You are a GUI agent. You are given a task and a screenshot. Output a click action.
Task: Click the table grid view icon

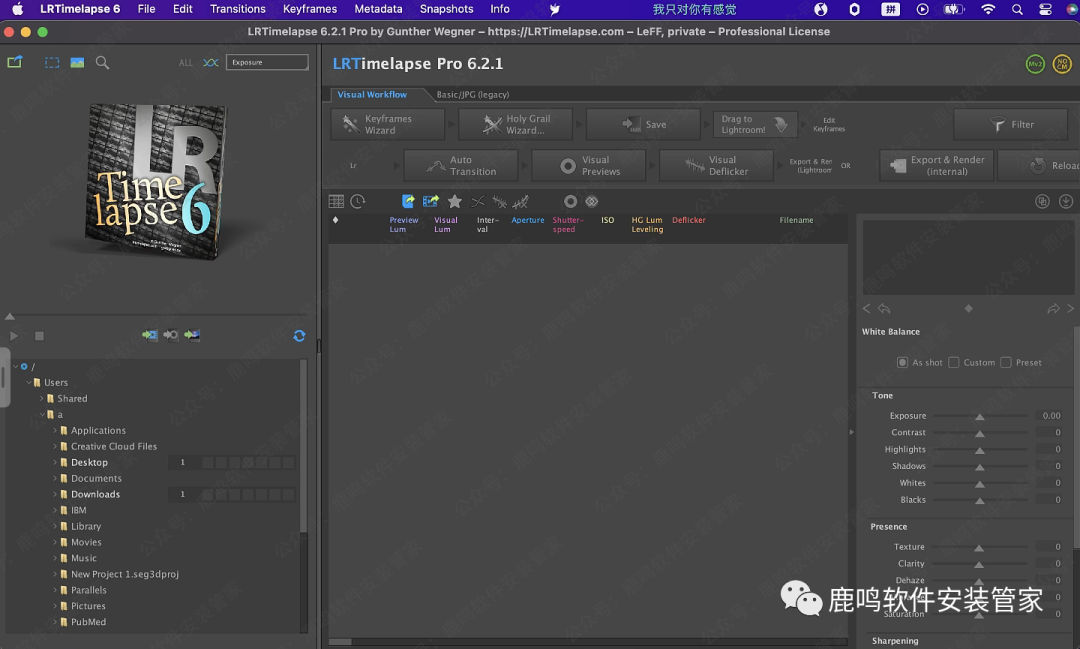336,201
